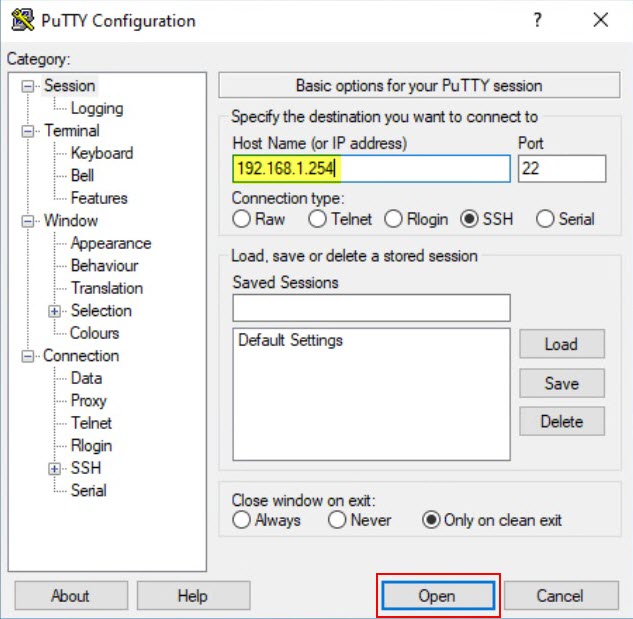Choose Serial connection type
This screenshot has width=633, height=619.
tap(545, 219)
